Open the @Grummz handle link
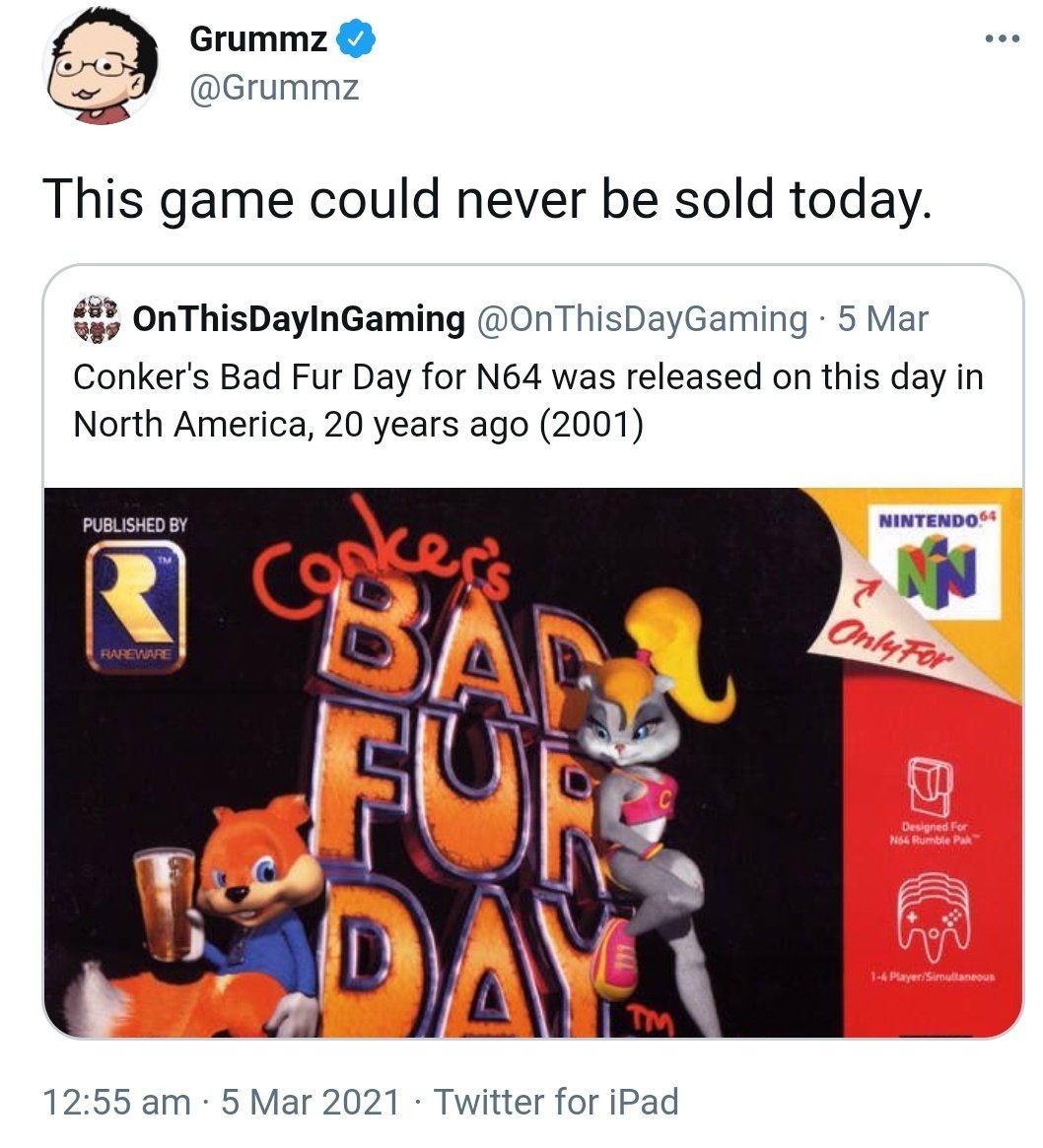Viewport: 1043px width, 1148px height. (275, 89)
